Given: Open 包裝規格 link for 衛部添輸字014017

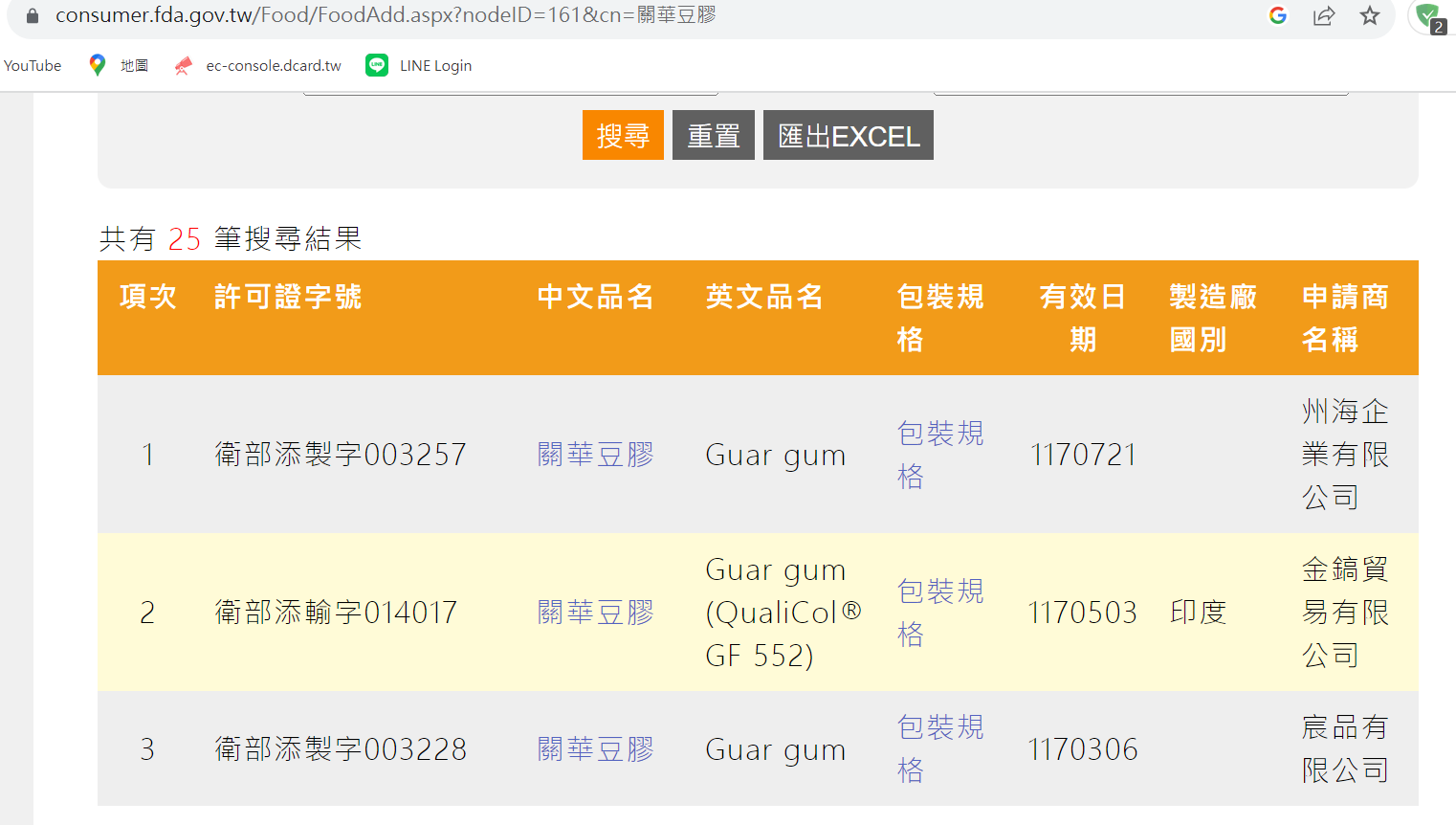Looking at the screenshot, I should (x=940, y=613).
